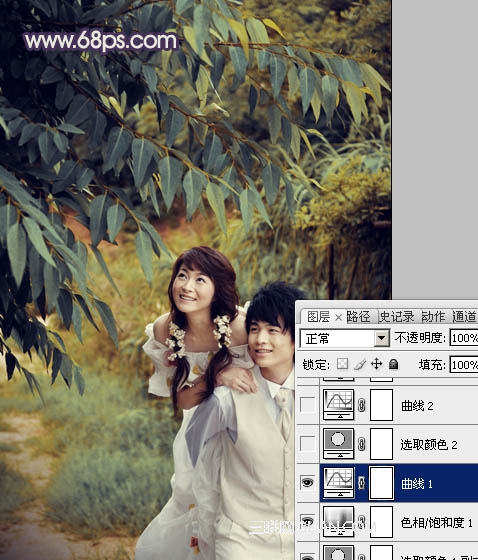Toggle lock position move icon
Image resolution: width=478 pixels, height=560 pixels.
click(377, 364)
